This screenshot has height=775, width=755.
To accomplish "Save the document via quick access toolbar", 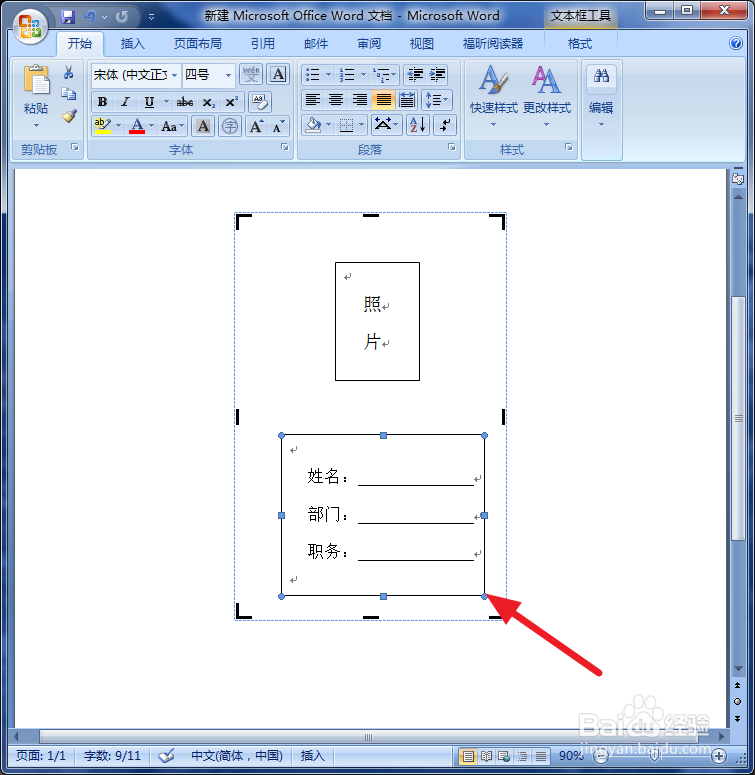I will pos(68,17).
